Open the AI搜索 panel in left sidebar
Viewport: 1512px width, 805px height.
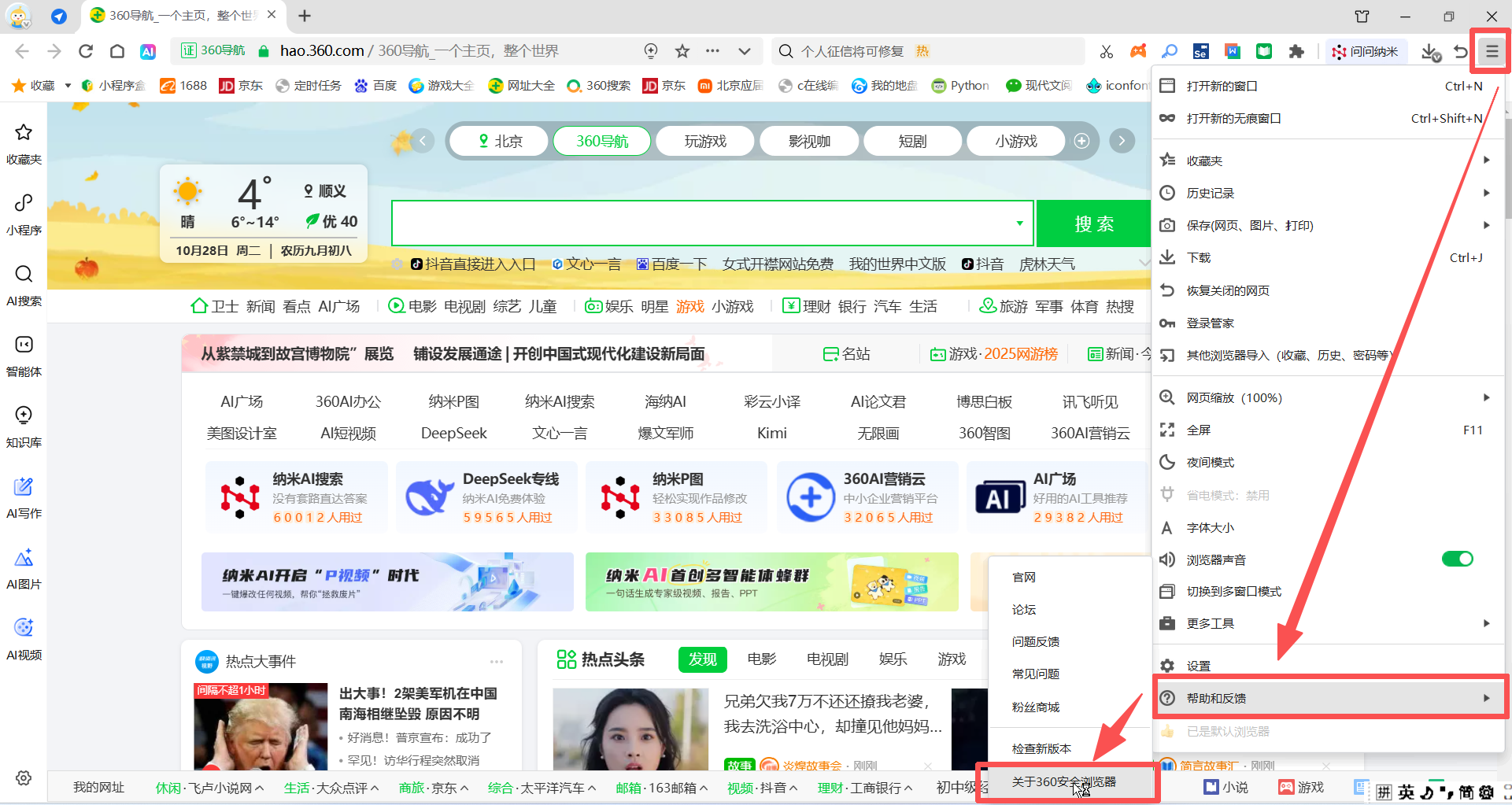click(23, 285)
